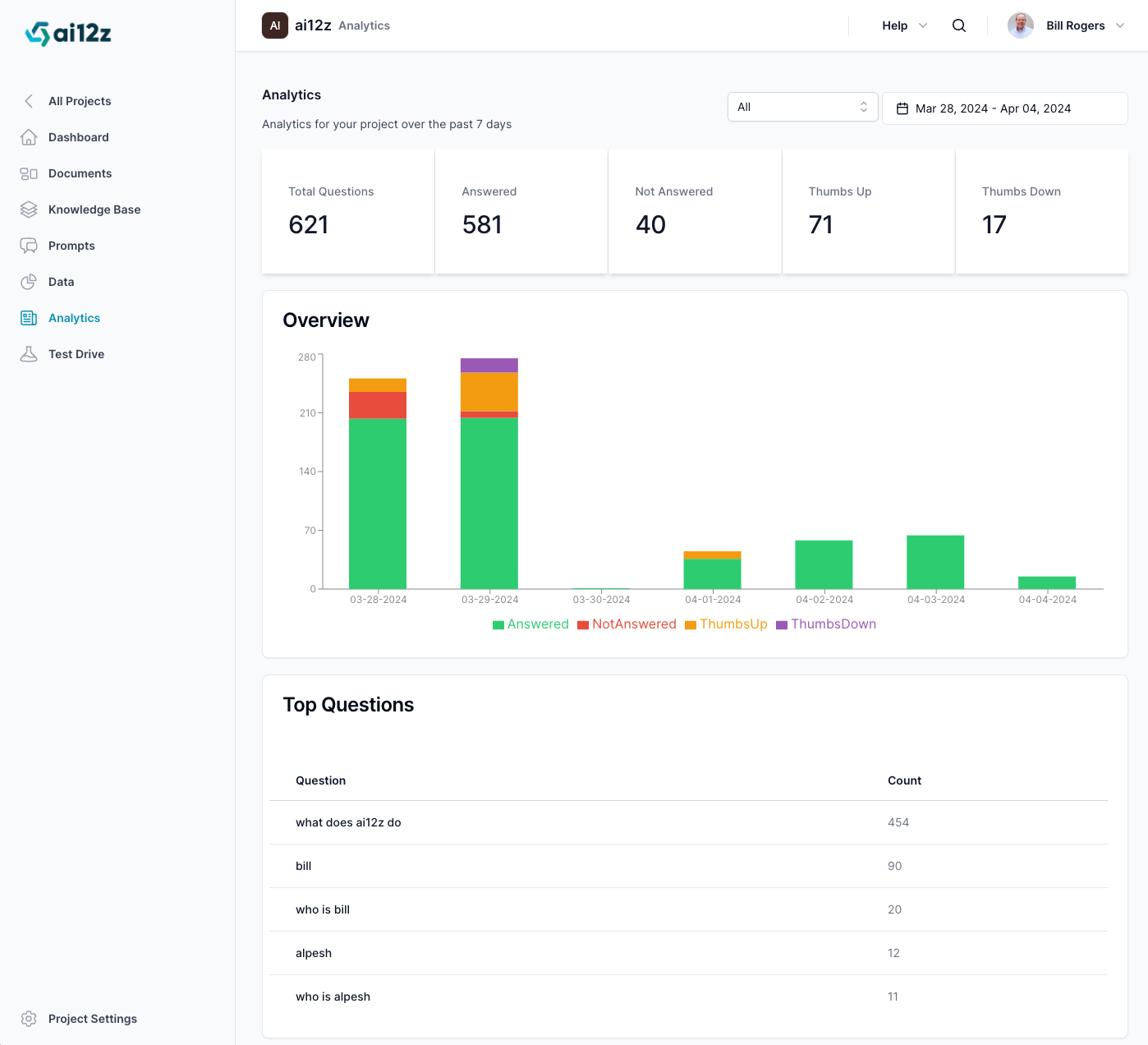
Task: Open the Mar 28 - Apr 04 date picker
Action: 1005,108
